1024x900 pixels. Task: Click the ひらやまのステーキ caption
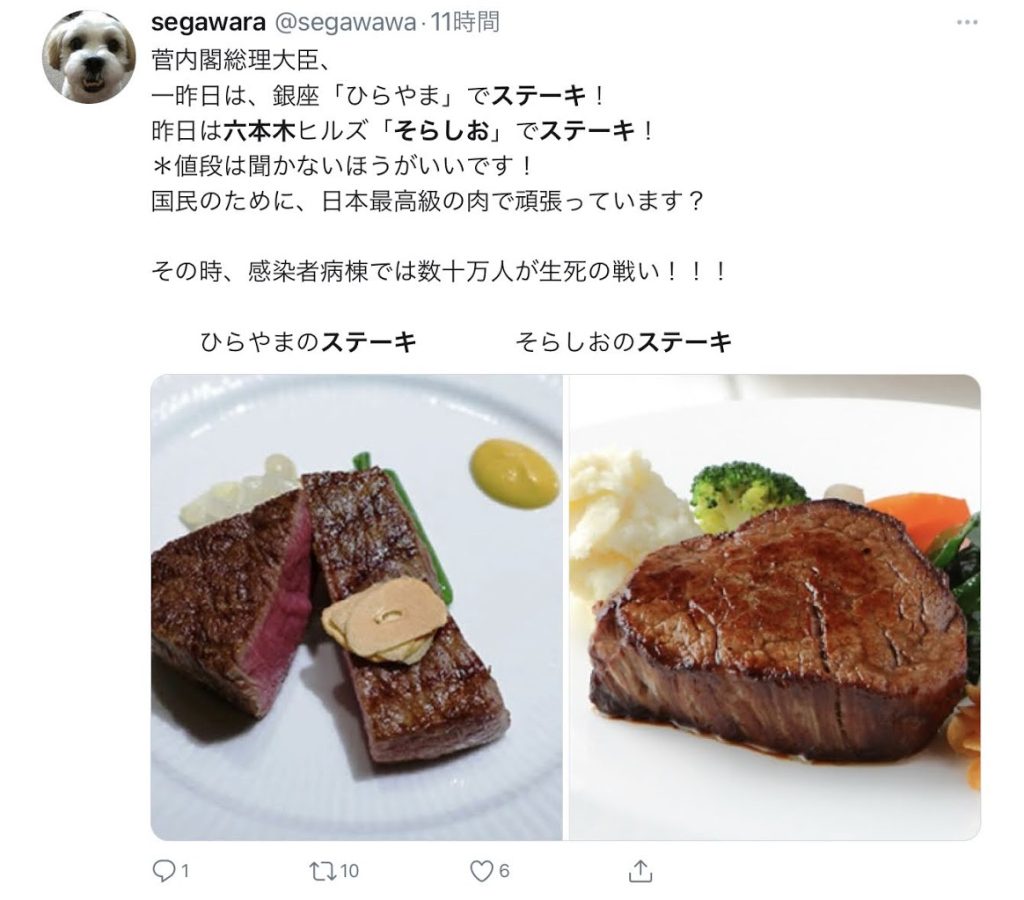[308, 342]
